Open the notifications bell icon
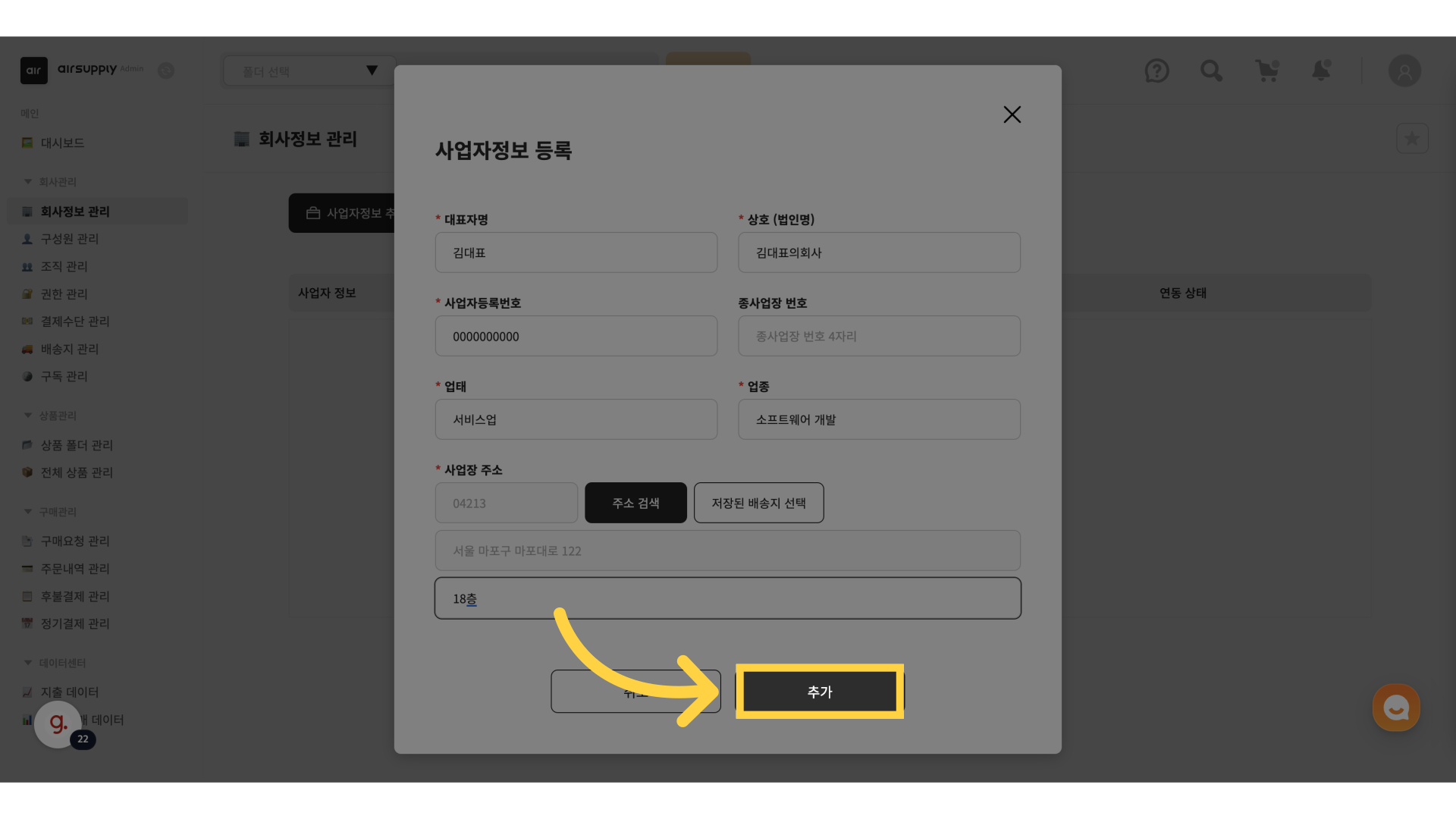This screenshot has width=1456, height=819. tap(1321, 71)
